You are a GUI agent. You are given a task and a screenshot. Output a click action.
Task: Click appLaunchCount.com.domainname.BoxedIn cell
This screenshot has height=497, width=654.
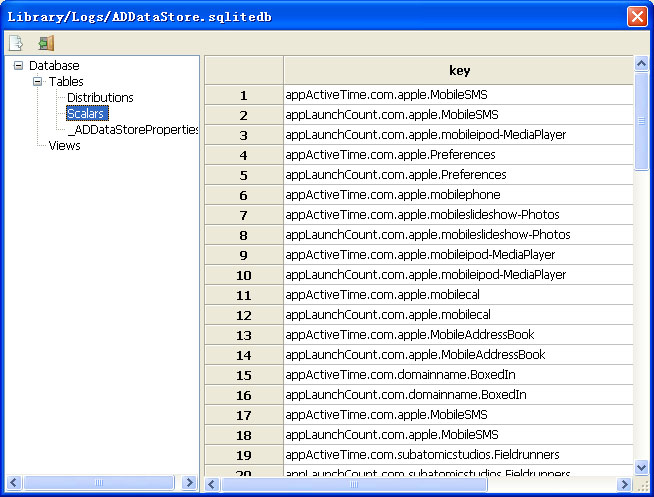tap(458, 395)
